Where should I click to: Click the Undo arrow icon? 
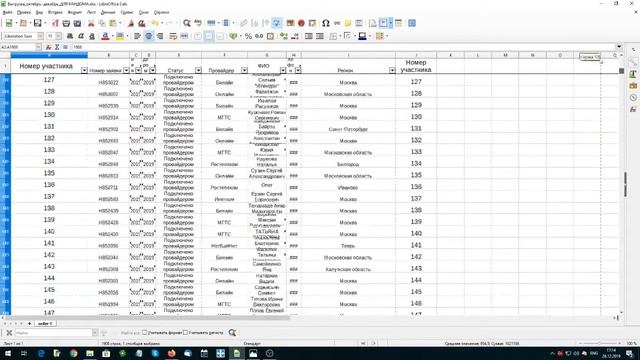coord(155,23)
